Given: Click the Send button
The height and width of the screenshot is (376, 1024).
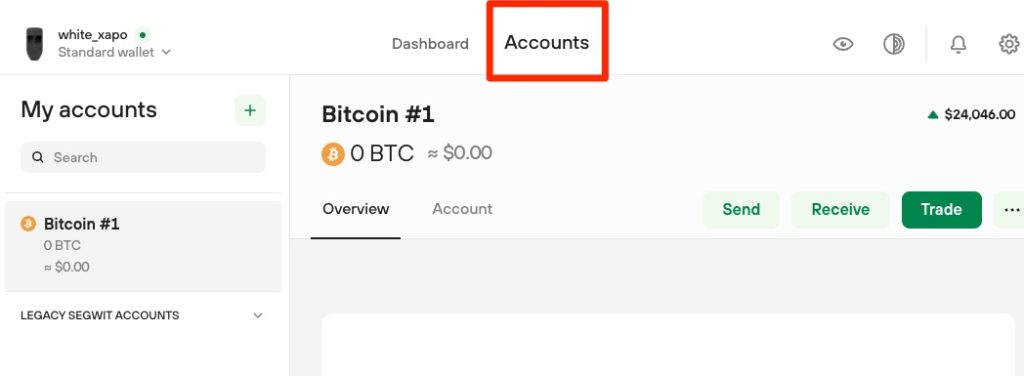Looking at the screenshot, I should click(x=741, y=210).
